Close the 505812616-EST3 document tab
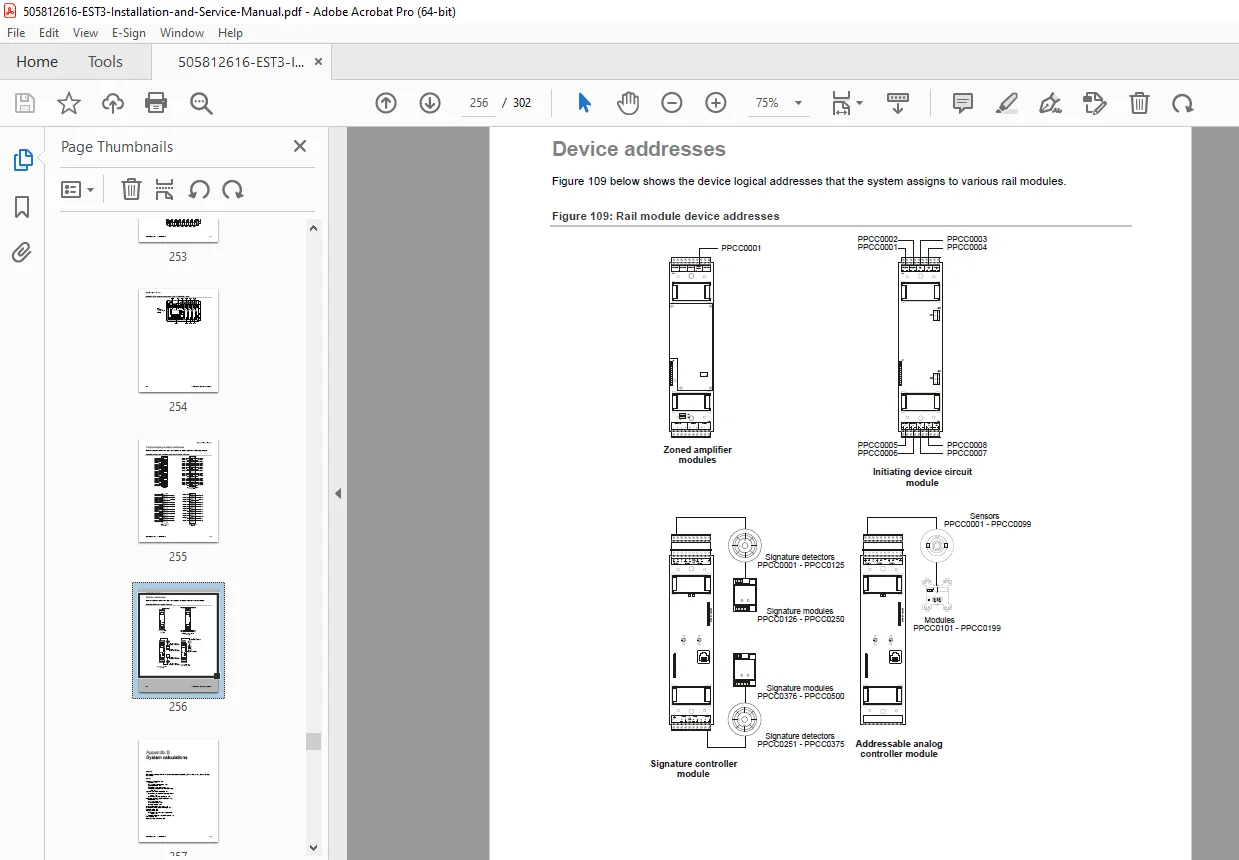 [319, 61]
